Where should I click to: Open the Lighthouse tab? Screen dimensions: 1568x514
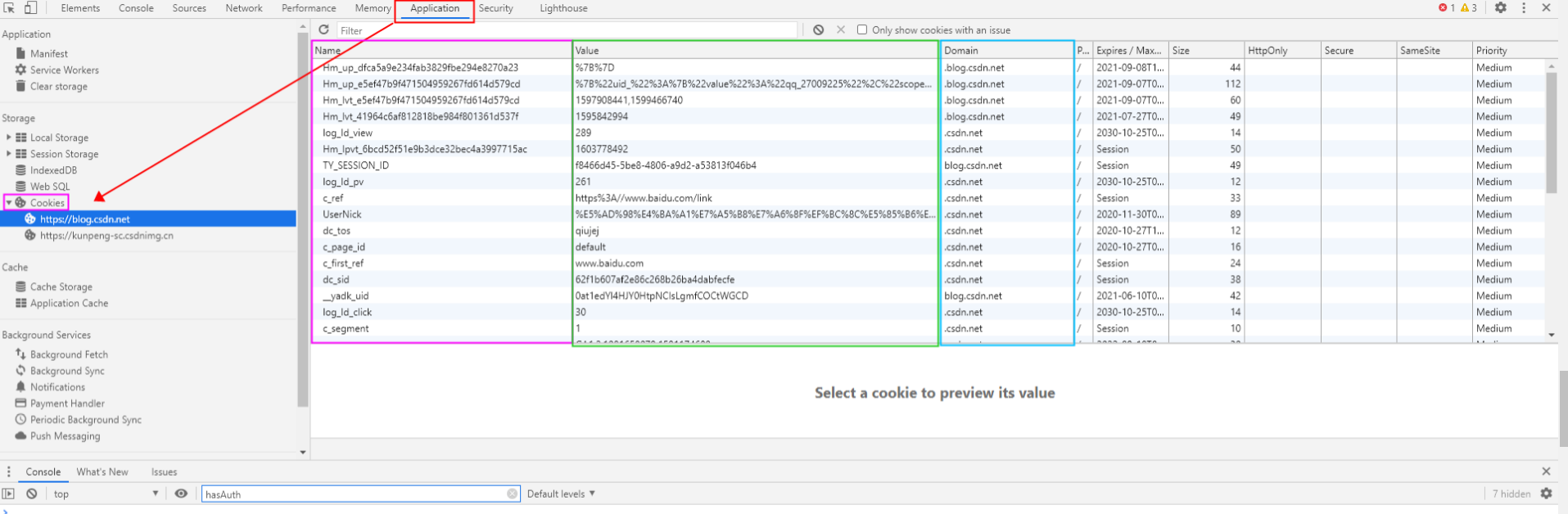point(563,8)
